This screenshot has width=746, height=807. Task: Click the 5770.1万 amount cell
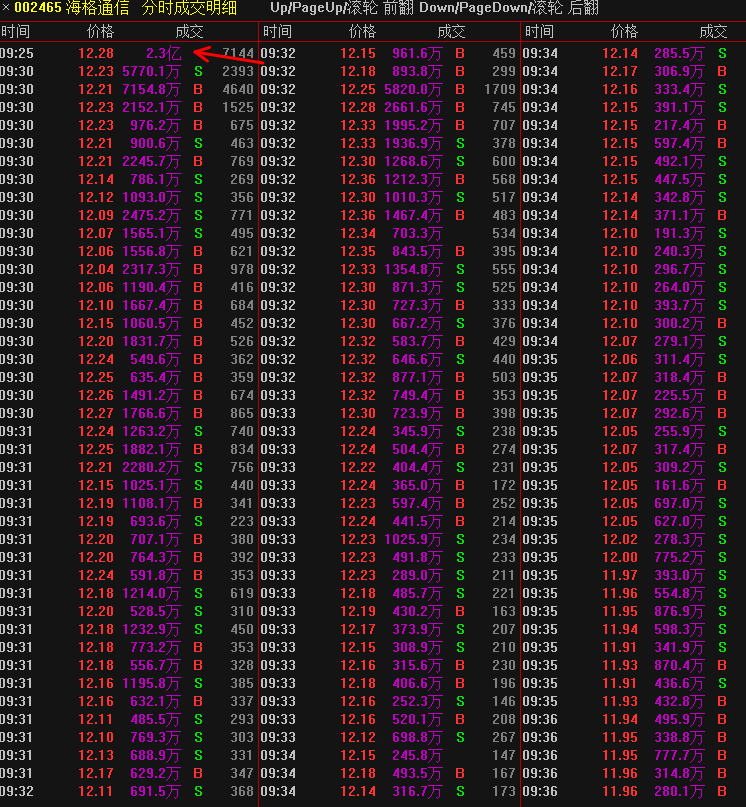click(151, 72)
